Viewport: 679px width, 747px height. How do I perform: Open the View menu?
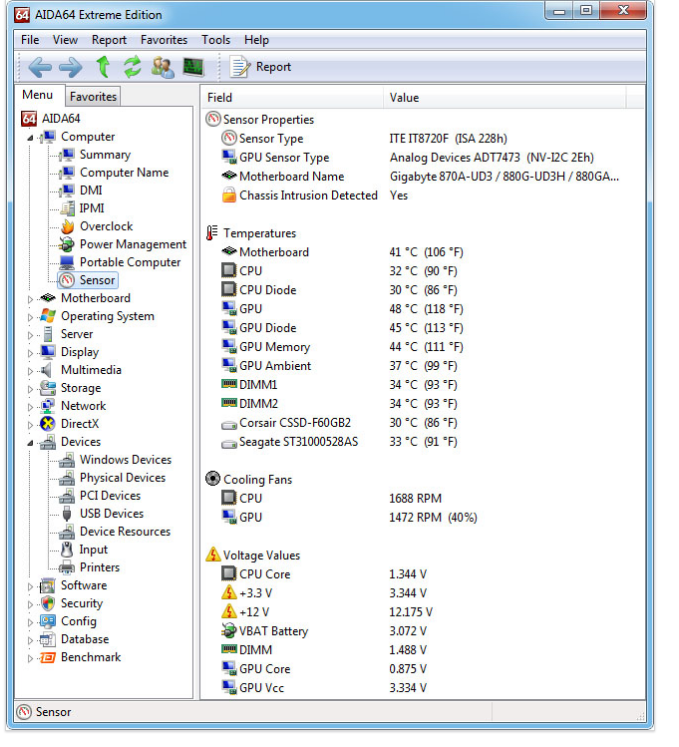point(65,40)
